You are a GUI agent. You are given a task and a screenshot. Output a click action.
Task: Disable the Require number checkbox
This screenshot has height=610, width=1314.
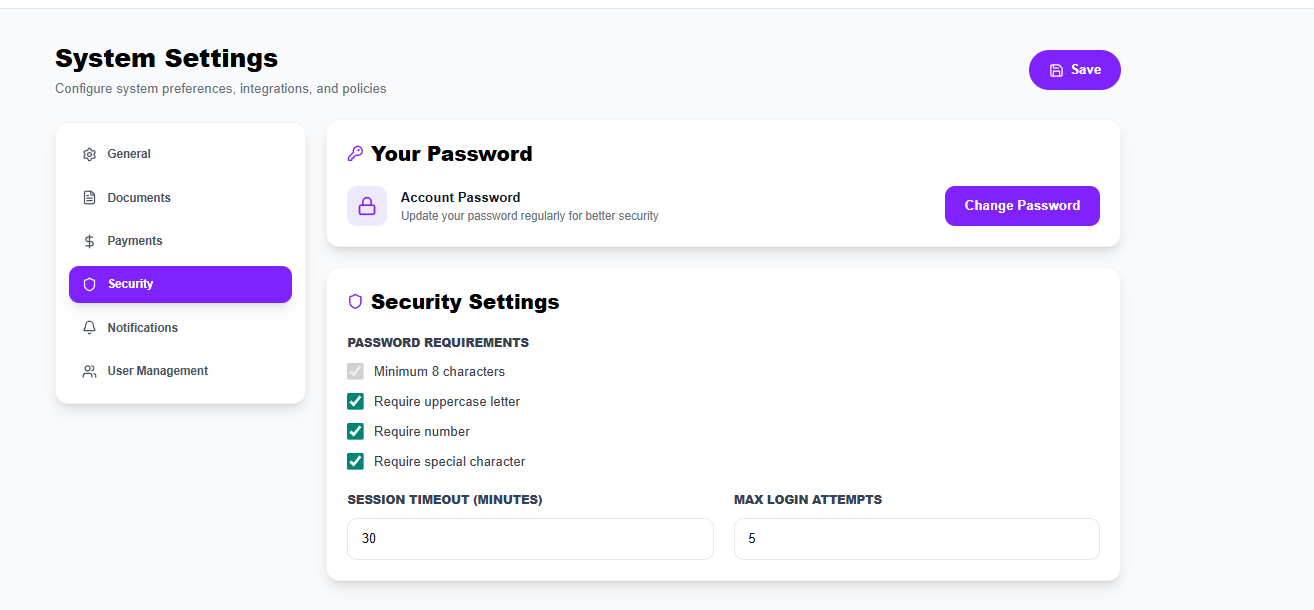(x=355, y=432)
